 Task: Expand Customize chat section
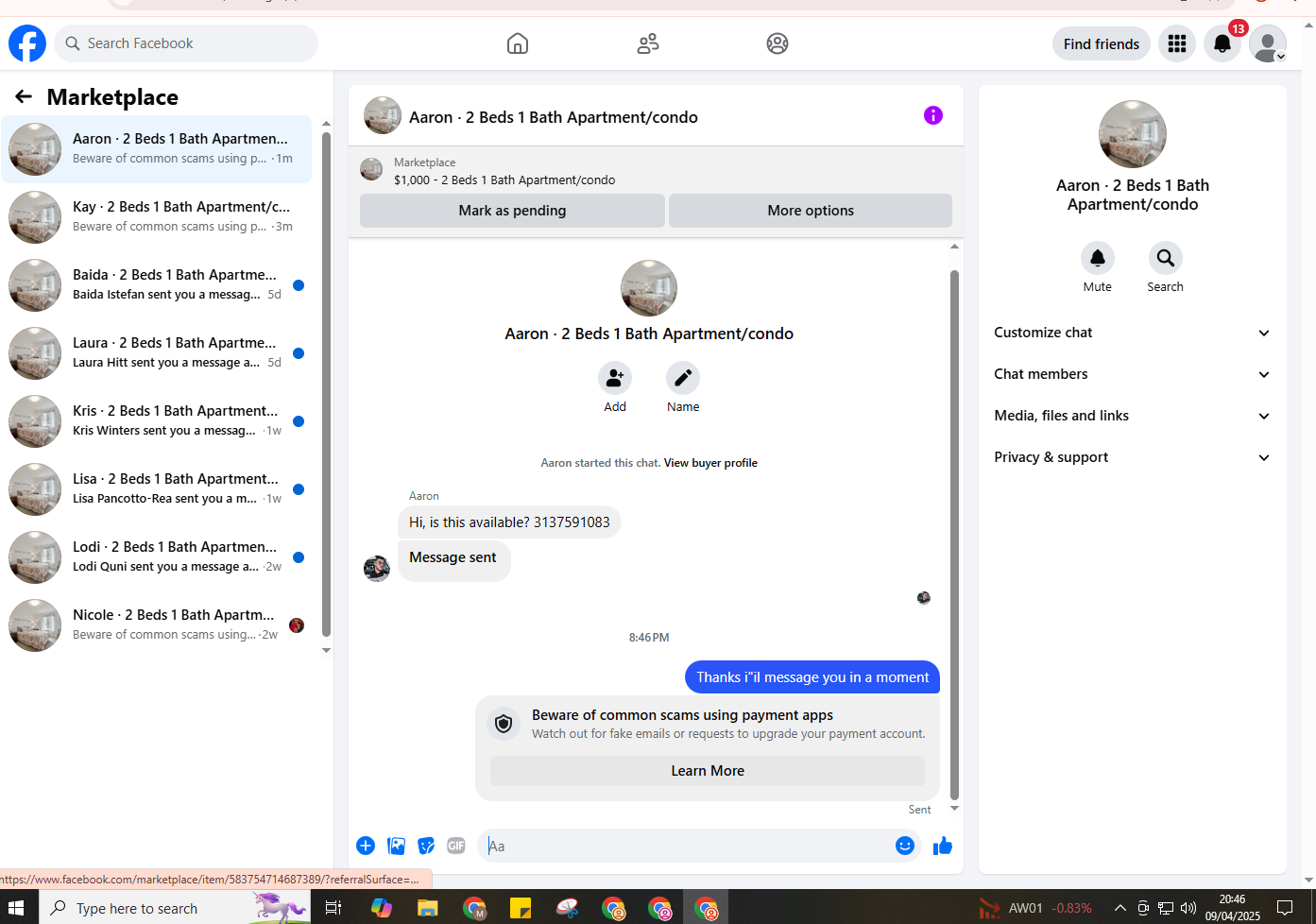point(1133,333)
